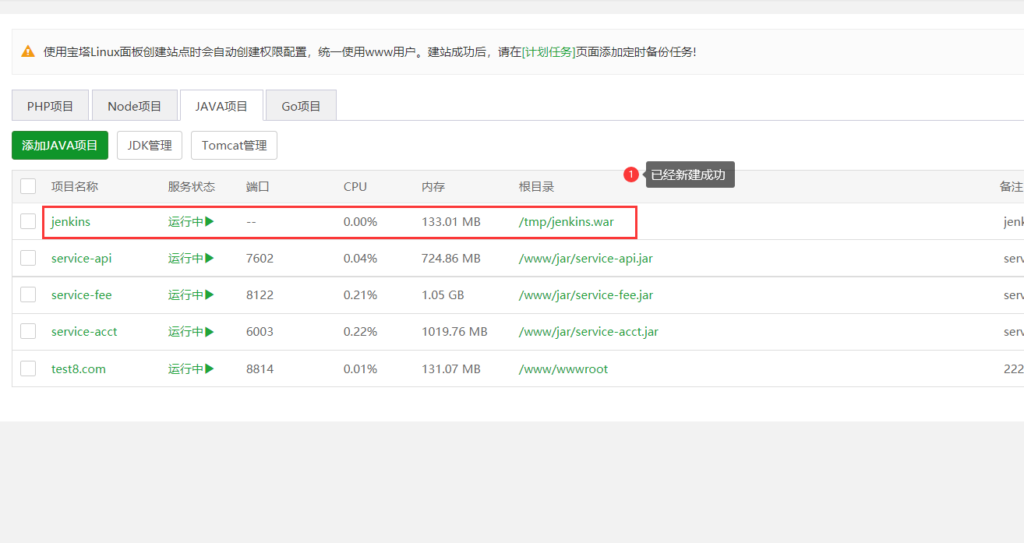Click memory value 1019.76 MB
This screenshot has width=1024, height=543.
pyautogui.click(x=455, y=331)
